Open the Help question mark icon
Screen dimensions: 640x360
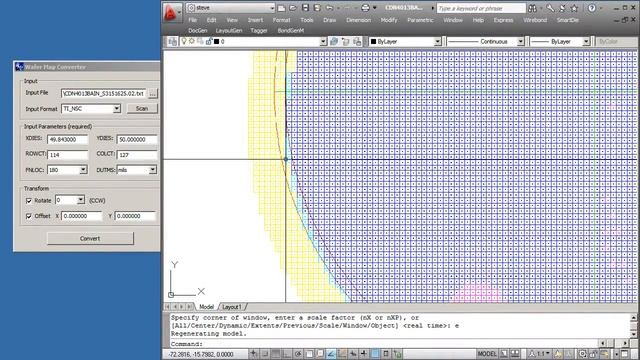(591, 8)
